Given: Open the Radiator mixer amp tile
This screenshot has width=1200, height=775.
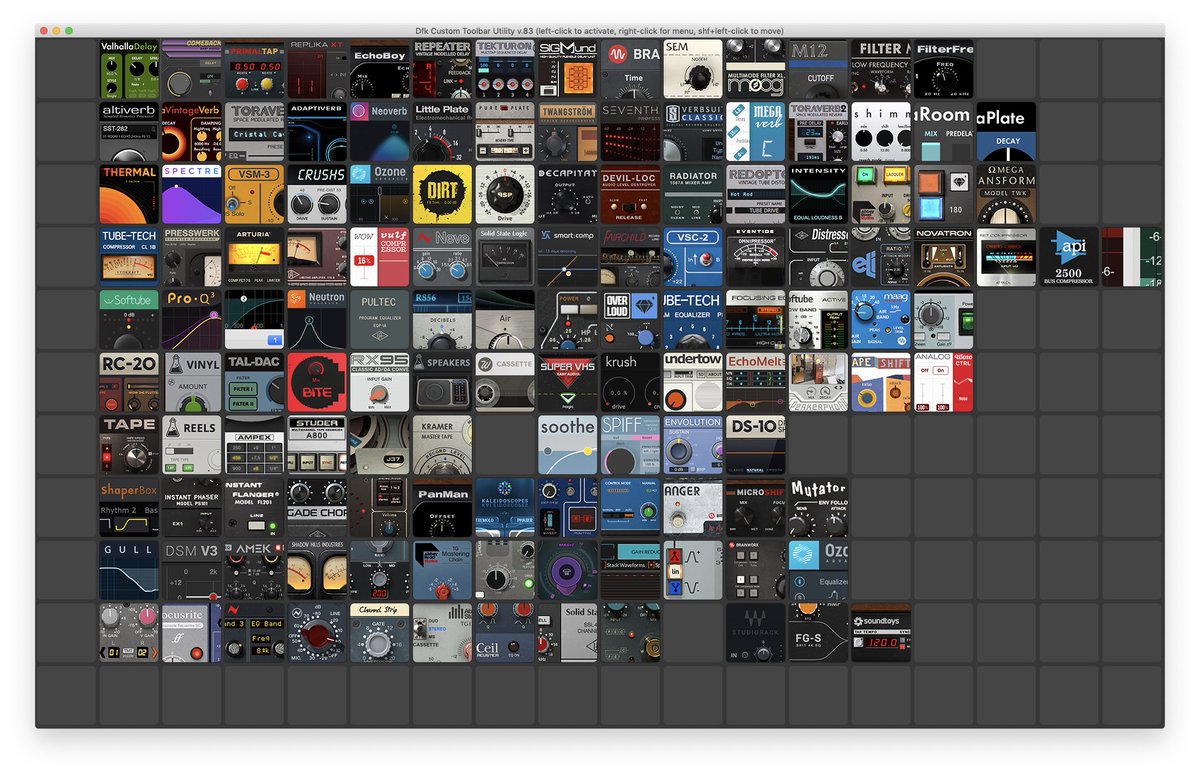Looking at the screenshot, I should tap(693, 194).
